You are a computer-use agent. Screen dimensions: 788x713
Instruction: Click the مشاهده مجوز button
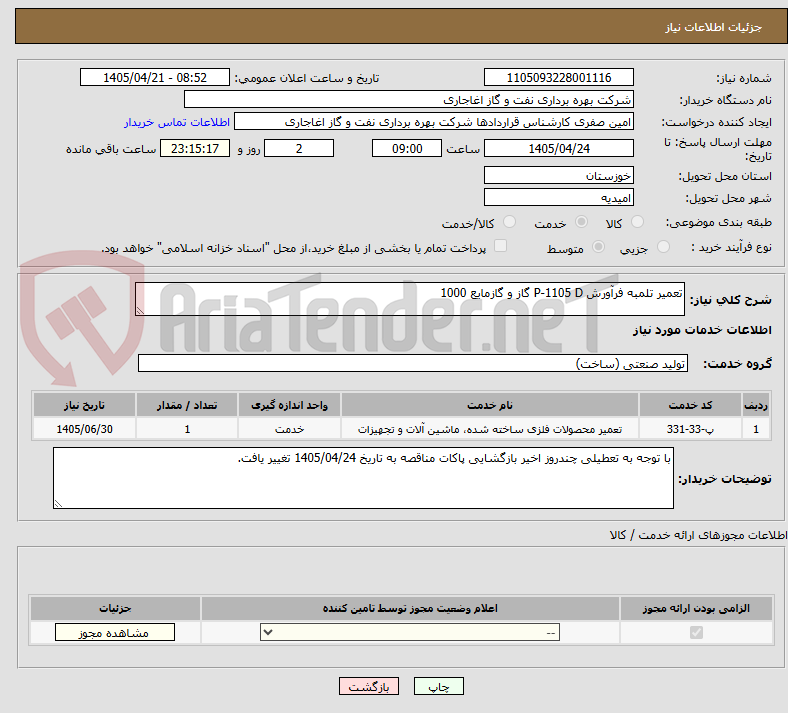coord(115,632)
